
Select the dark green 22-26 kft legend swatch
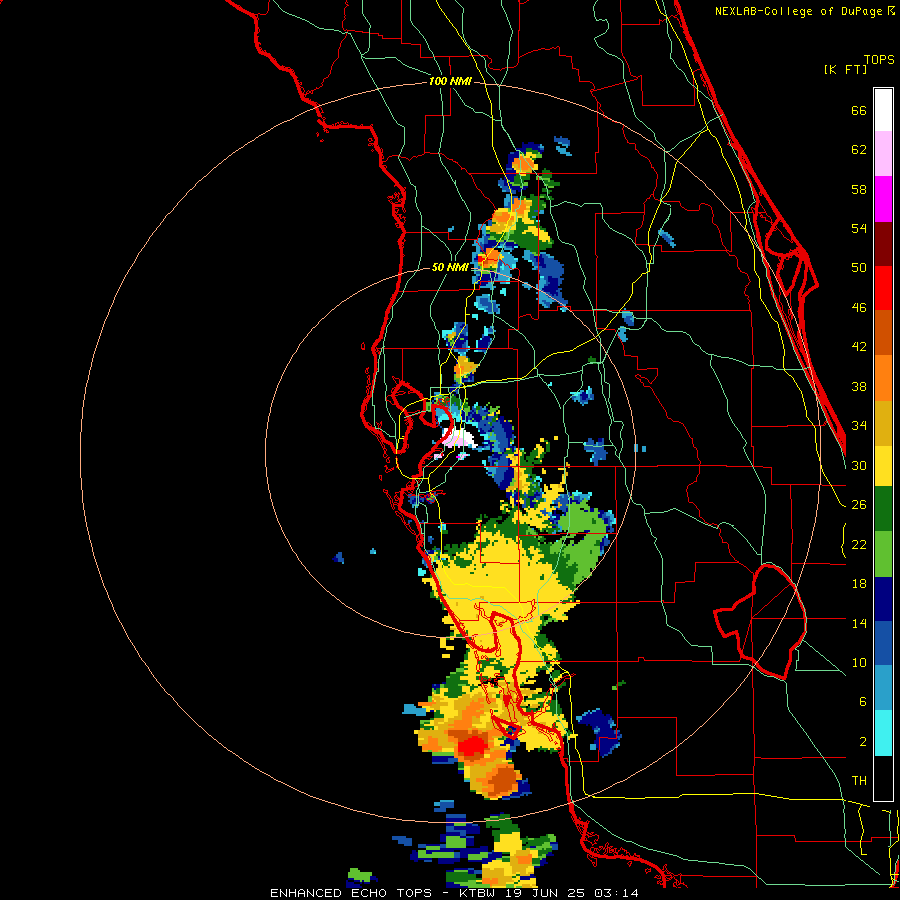click(x=883, y=509)
